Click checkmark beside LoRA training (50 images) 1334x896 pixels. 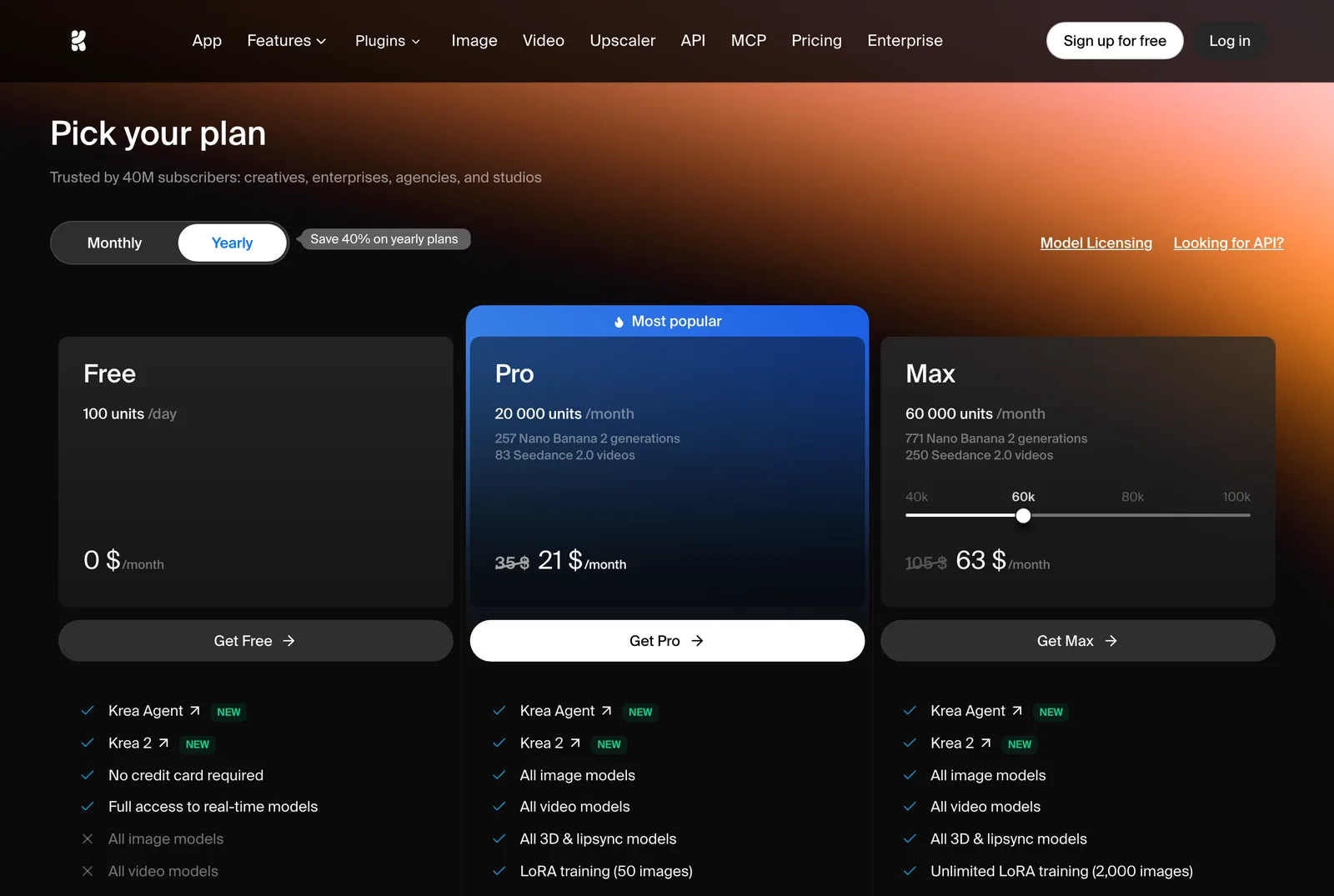tap(499, 871)
